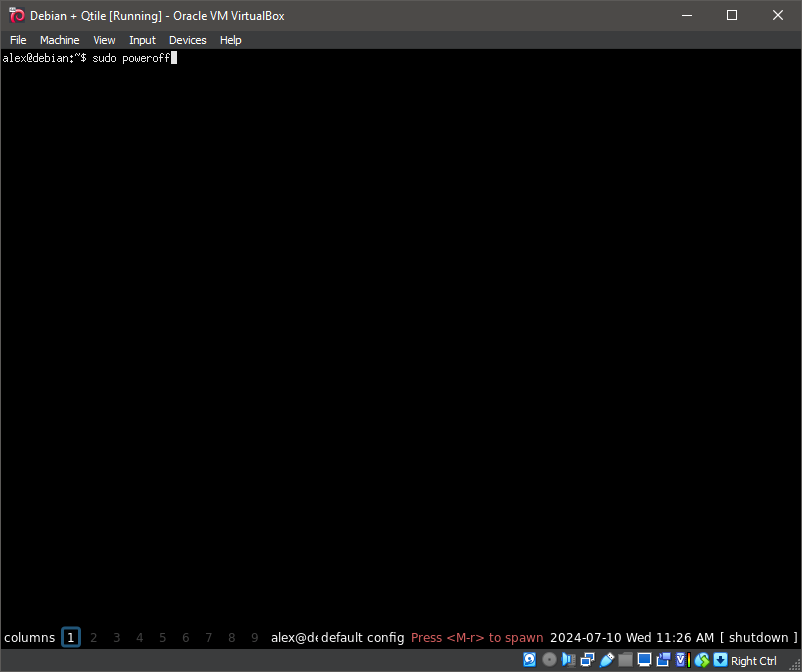Open the File menu
The width and height of the screenshot is (802, 672).
[18, 40]
